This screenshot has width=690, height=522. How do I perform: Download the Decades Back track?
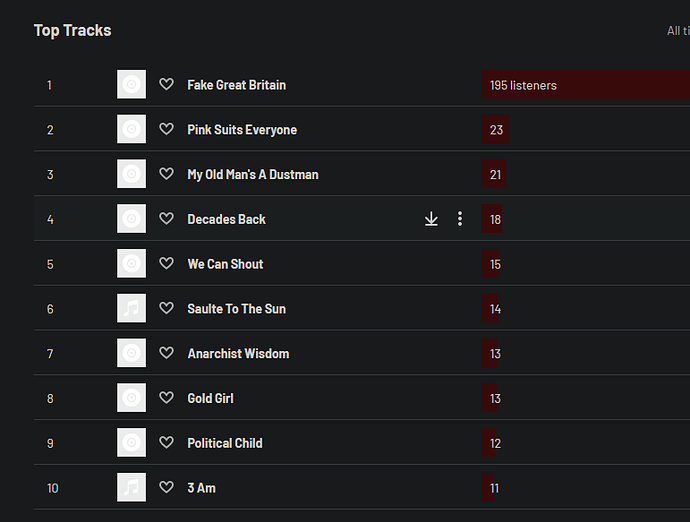coord(431,219)
